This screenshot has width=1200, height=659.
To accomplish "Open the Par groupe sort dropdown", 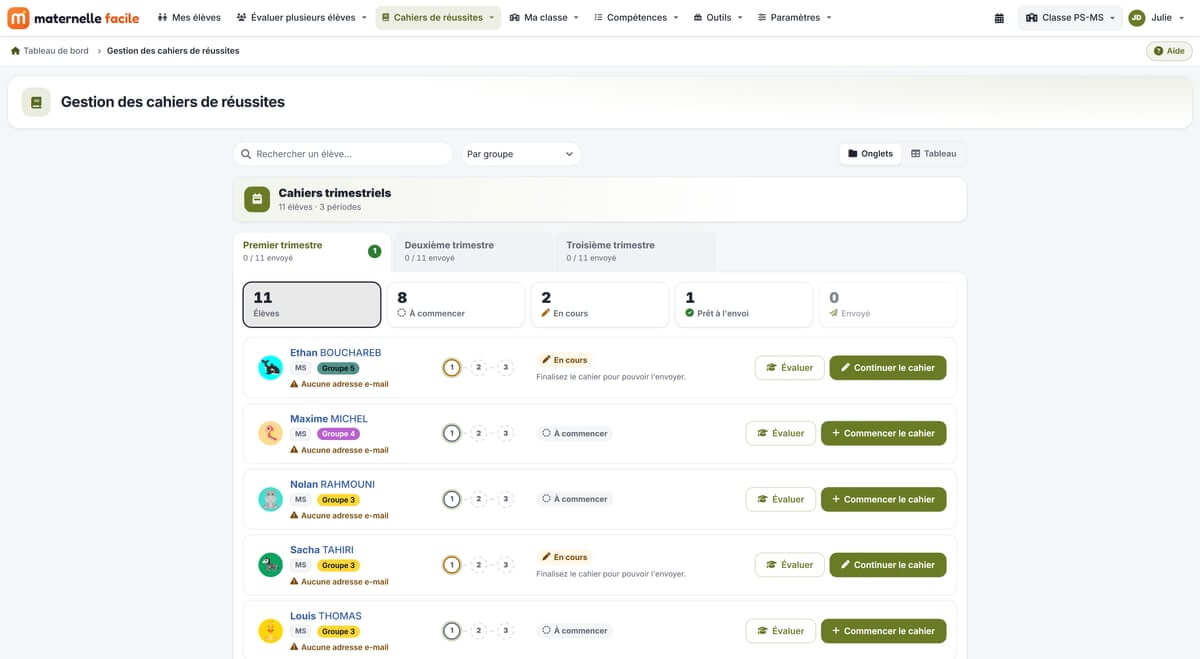I will (520, 154).
